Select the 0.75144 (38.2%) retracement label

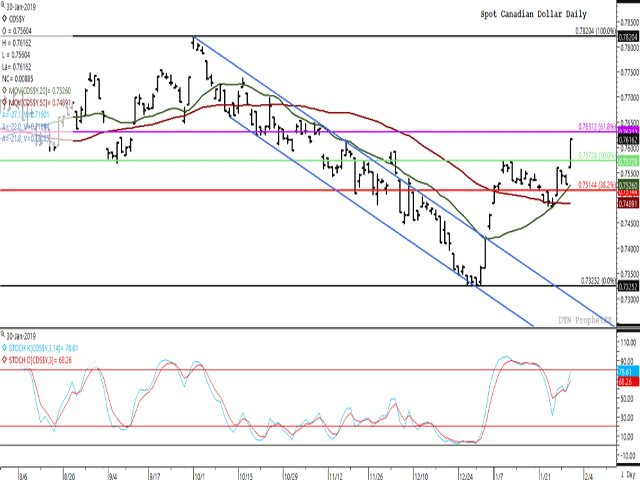point(596,185)
